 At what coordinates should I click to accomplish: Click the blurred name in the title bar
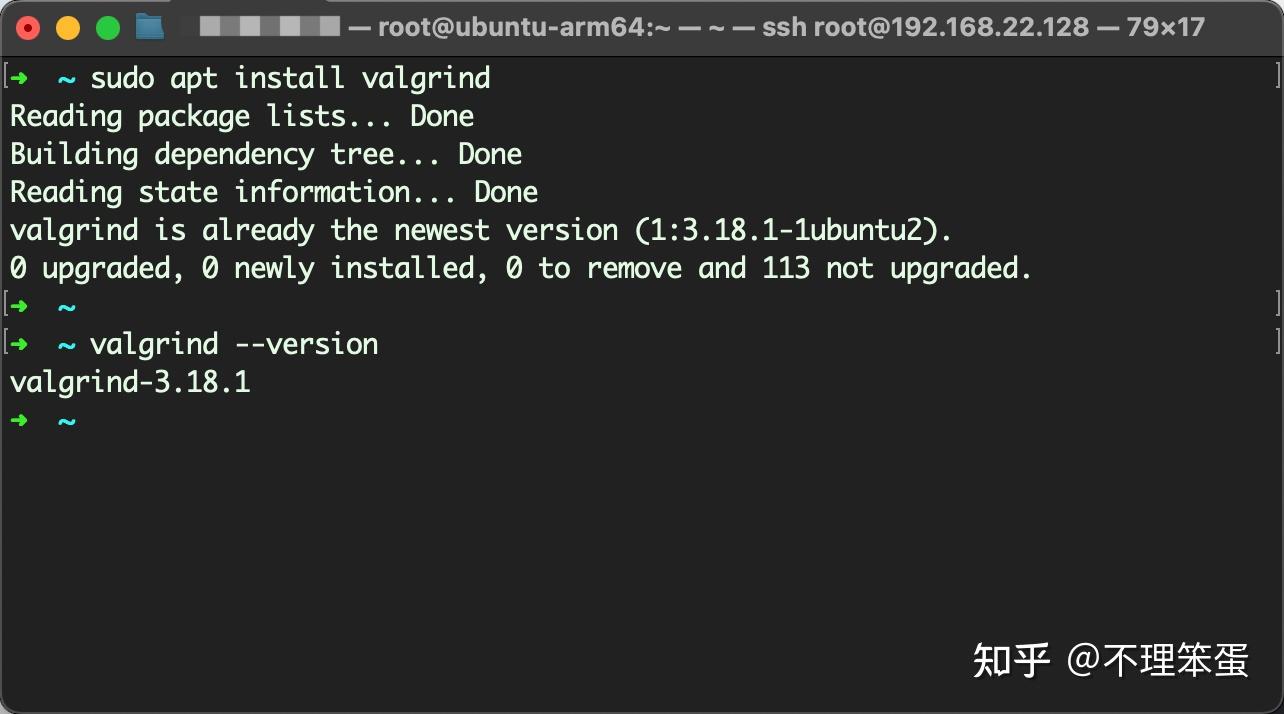pos(269,27)
